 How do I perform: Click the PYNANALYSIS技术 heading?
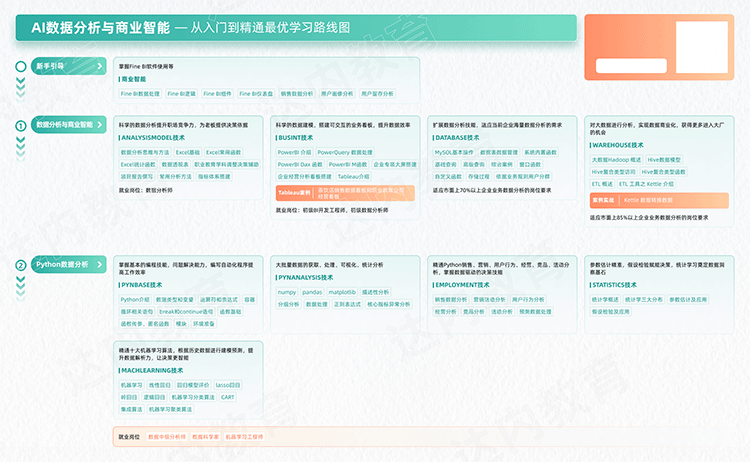[x=304, y=277]
